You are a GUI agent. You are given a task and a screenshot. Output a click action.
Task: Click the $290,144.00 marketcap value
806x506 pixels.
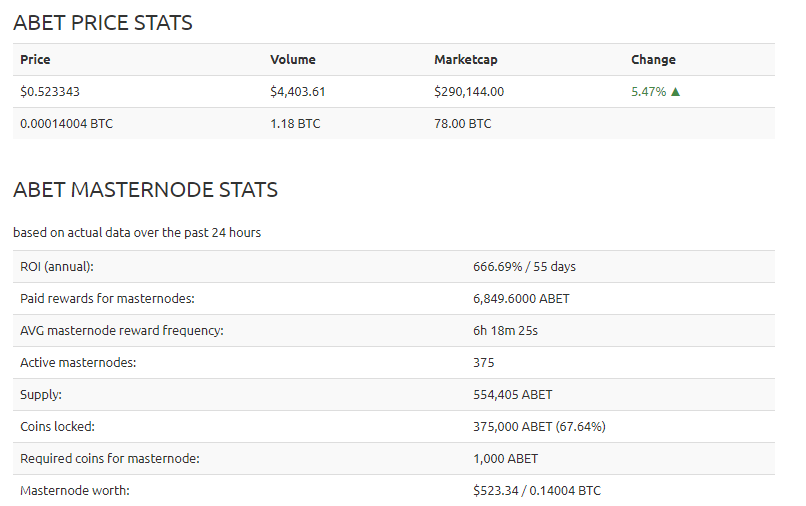[469, 92]
